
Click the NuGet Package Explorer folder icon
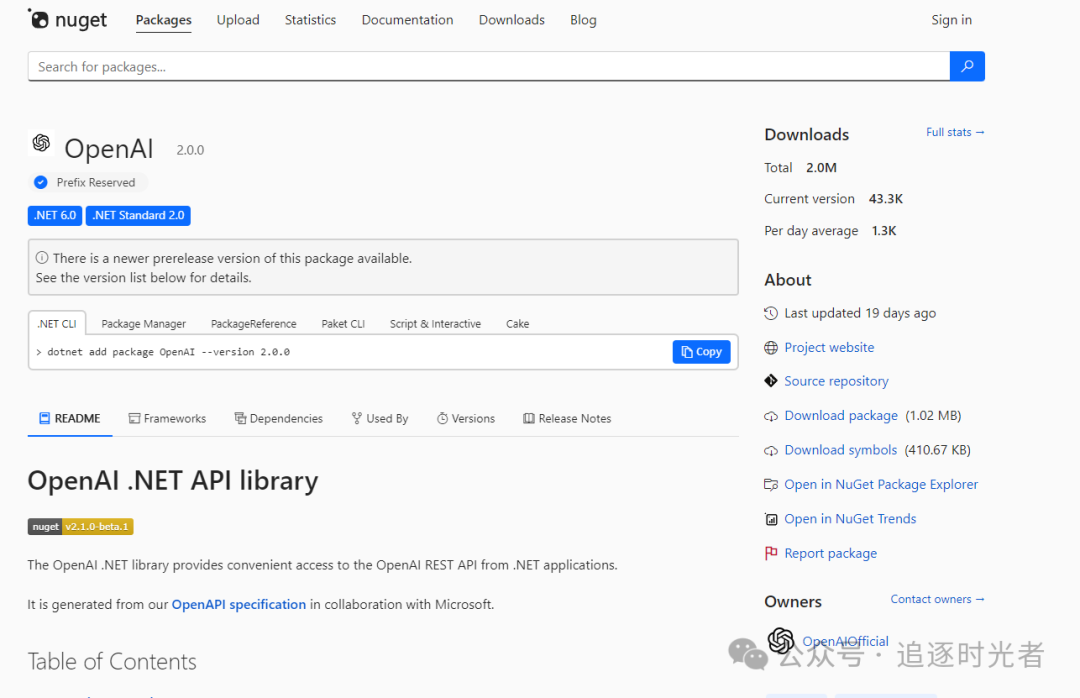pos(771,484)
